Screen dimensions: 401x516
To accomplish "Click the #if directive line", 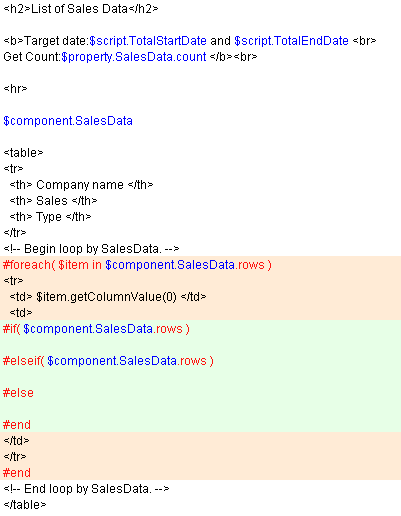I will click(x=96, y=329).
